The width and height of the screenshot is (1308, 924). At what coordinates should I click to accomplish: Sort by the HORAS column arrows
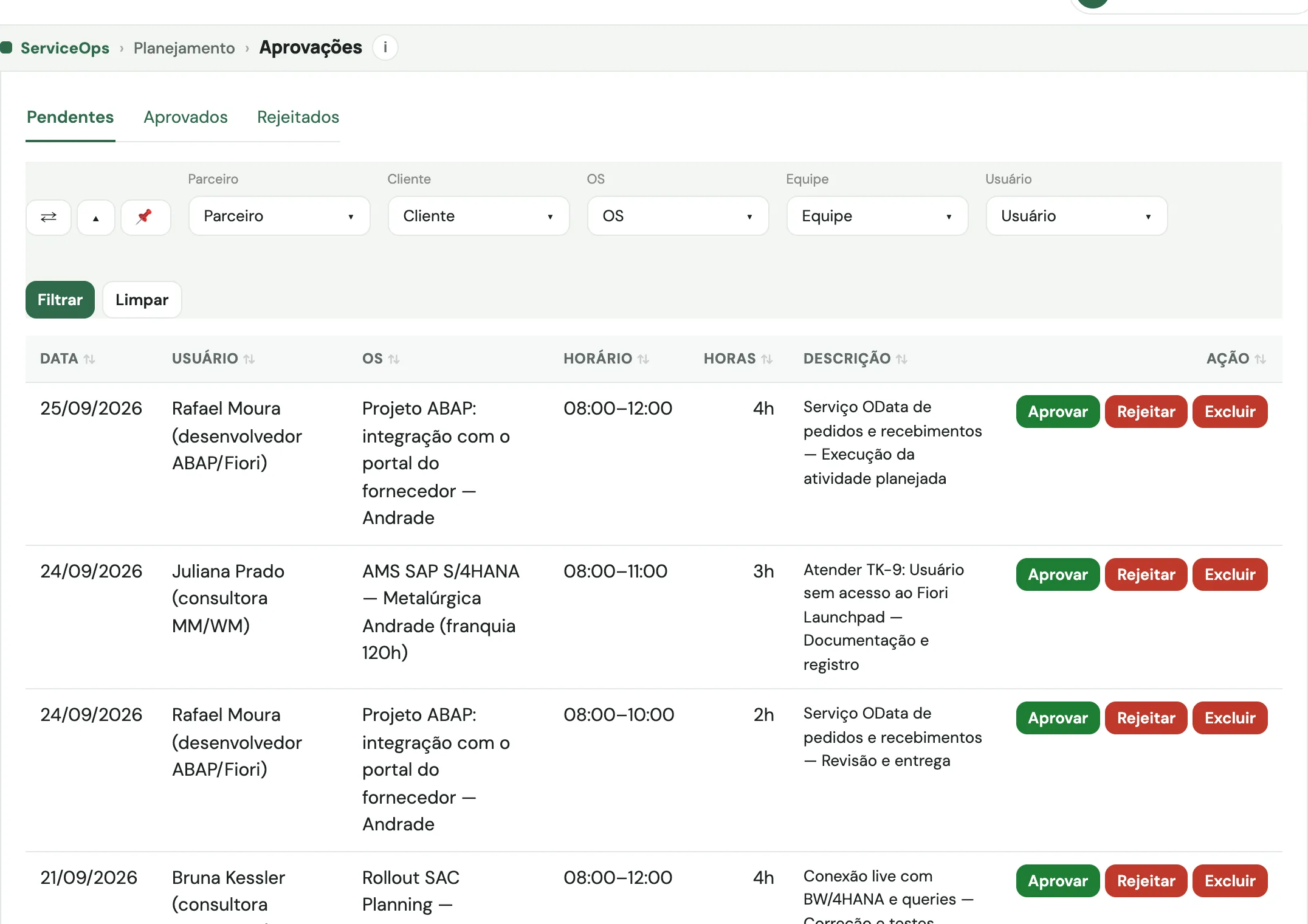(x=767, y=359)
